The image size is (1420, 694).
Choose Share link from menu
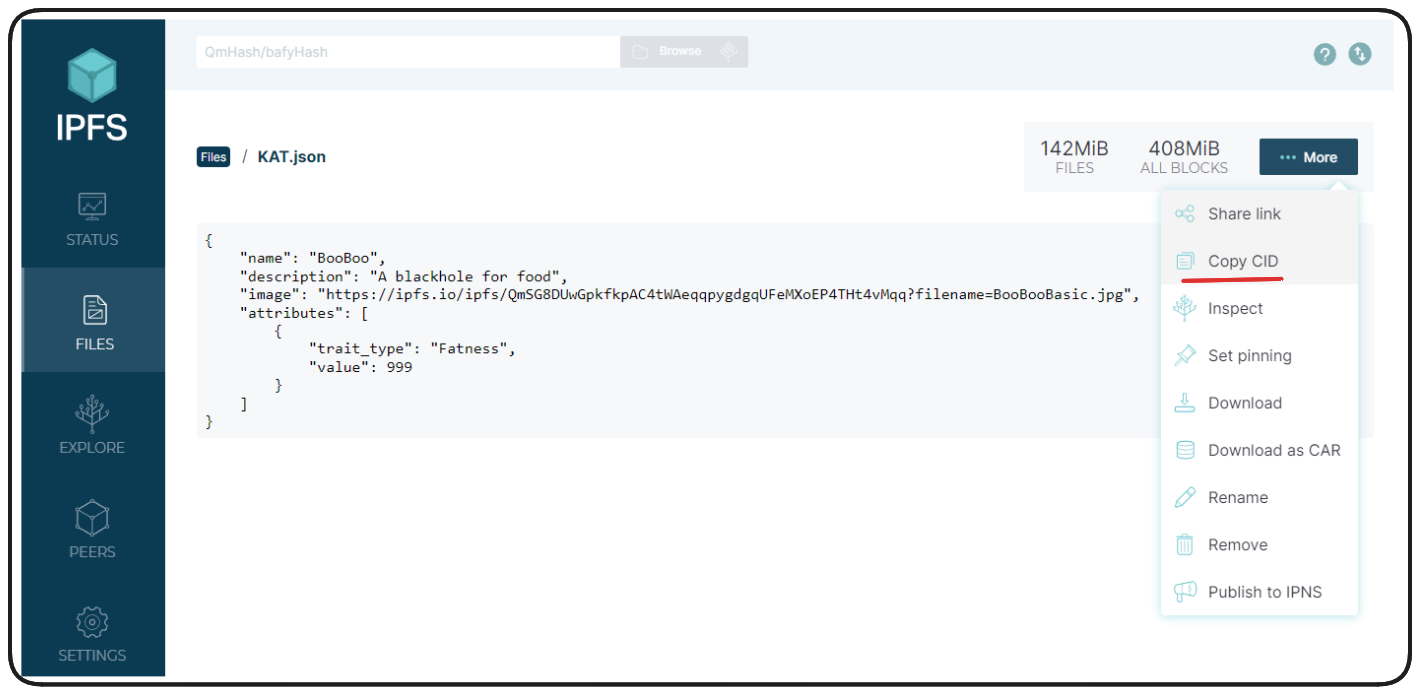click(x=1243, y=214)
